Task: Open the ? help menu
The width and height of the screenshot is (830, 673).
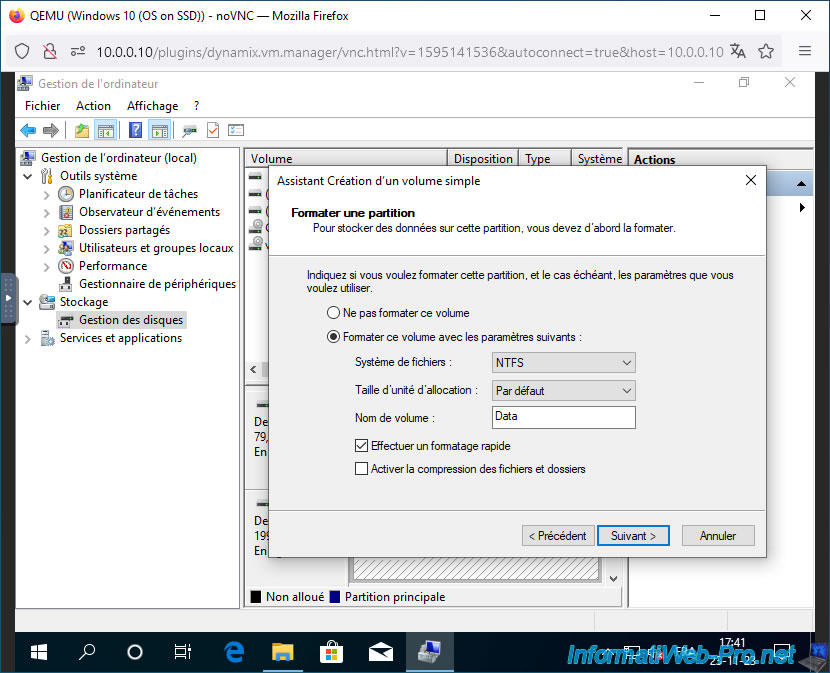Action: [x=196, y=106]
